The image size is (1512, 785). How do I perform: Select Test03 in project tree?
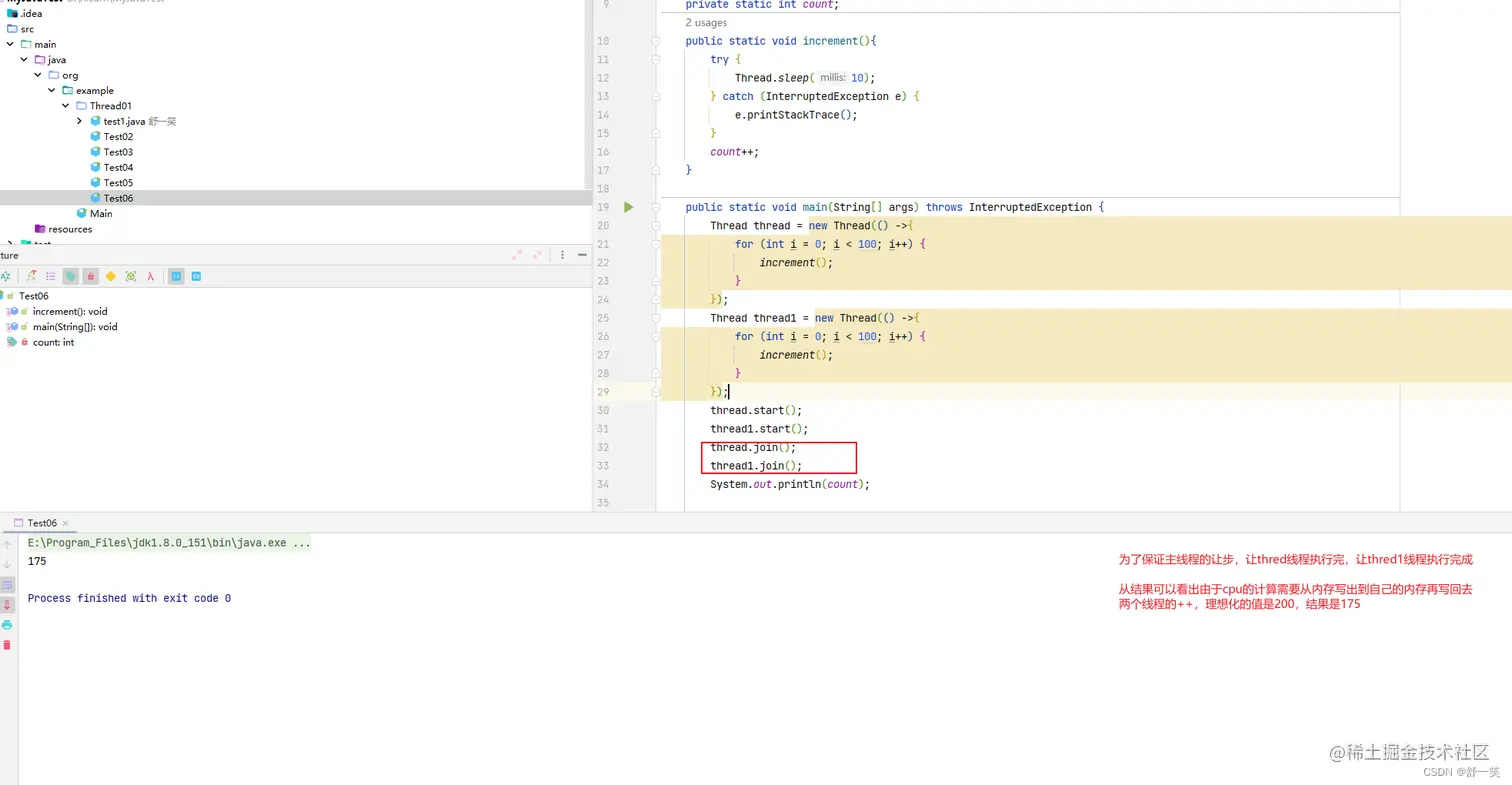pos(118,152)
